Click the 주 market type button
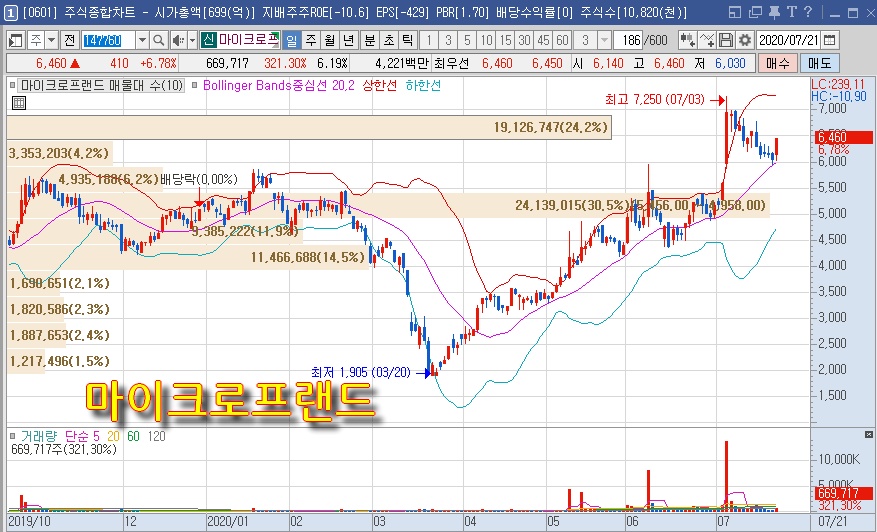The height and width of the screenshot is (532, 877). click(36, 40)
